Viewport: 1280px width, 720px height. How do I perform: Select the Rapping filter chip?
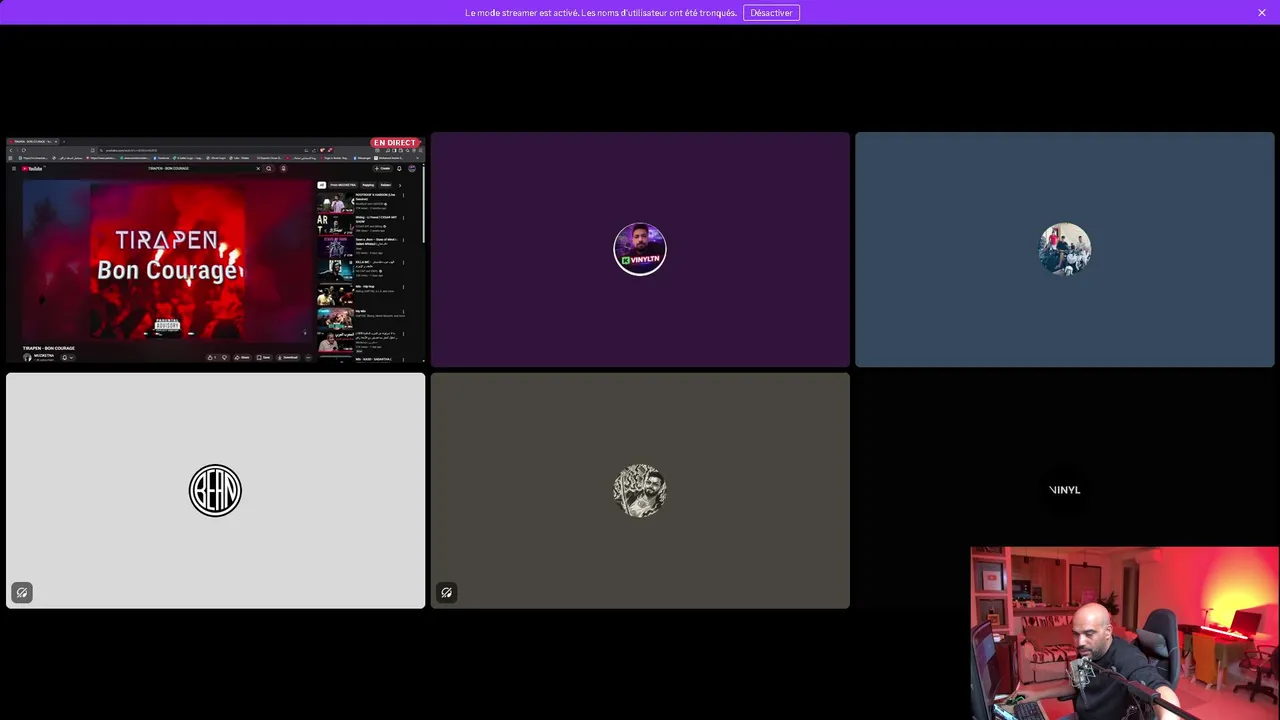pyautogui.click(x=368, y=185)
